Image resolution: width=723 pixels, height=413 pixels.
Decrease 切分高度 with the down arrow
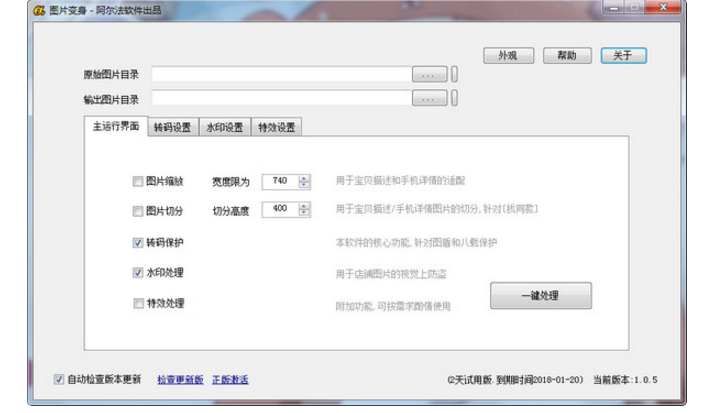[304, 213]
